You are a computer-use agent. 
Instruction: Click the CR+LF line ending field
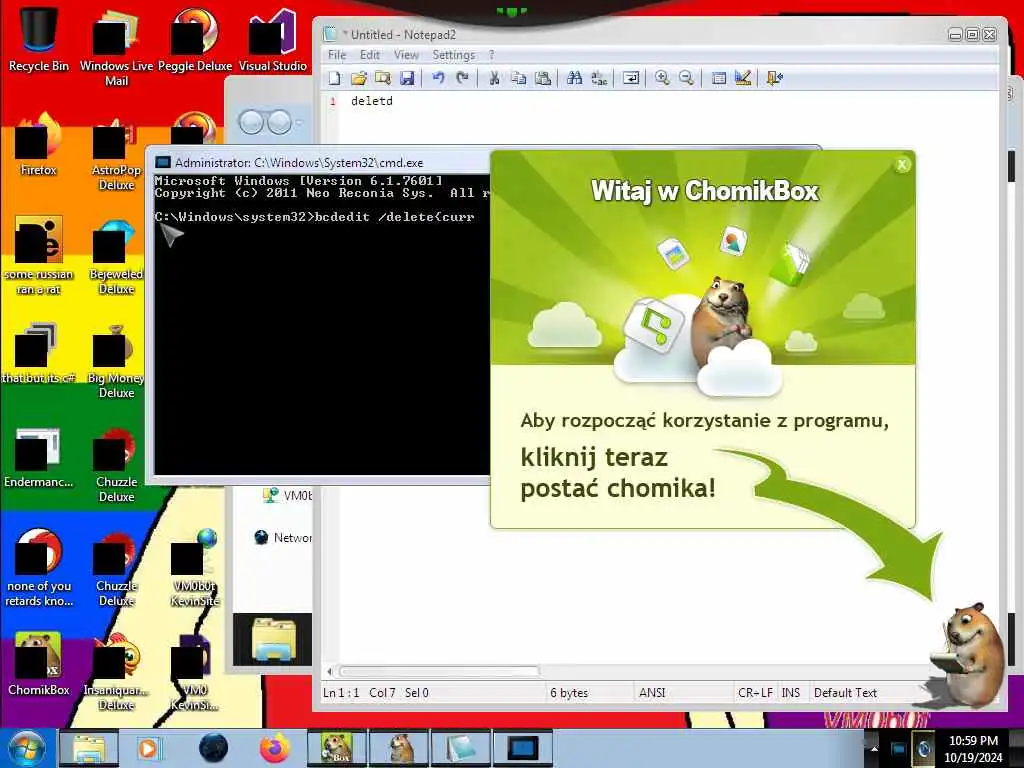click(755, 693)
